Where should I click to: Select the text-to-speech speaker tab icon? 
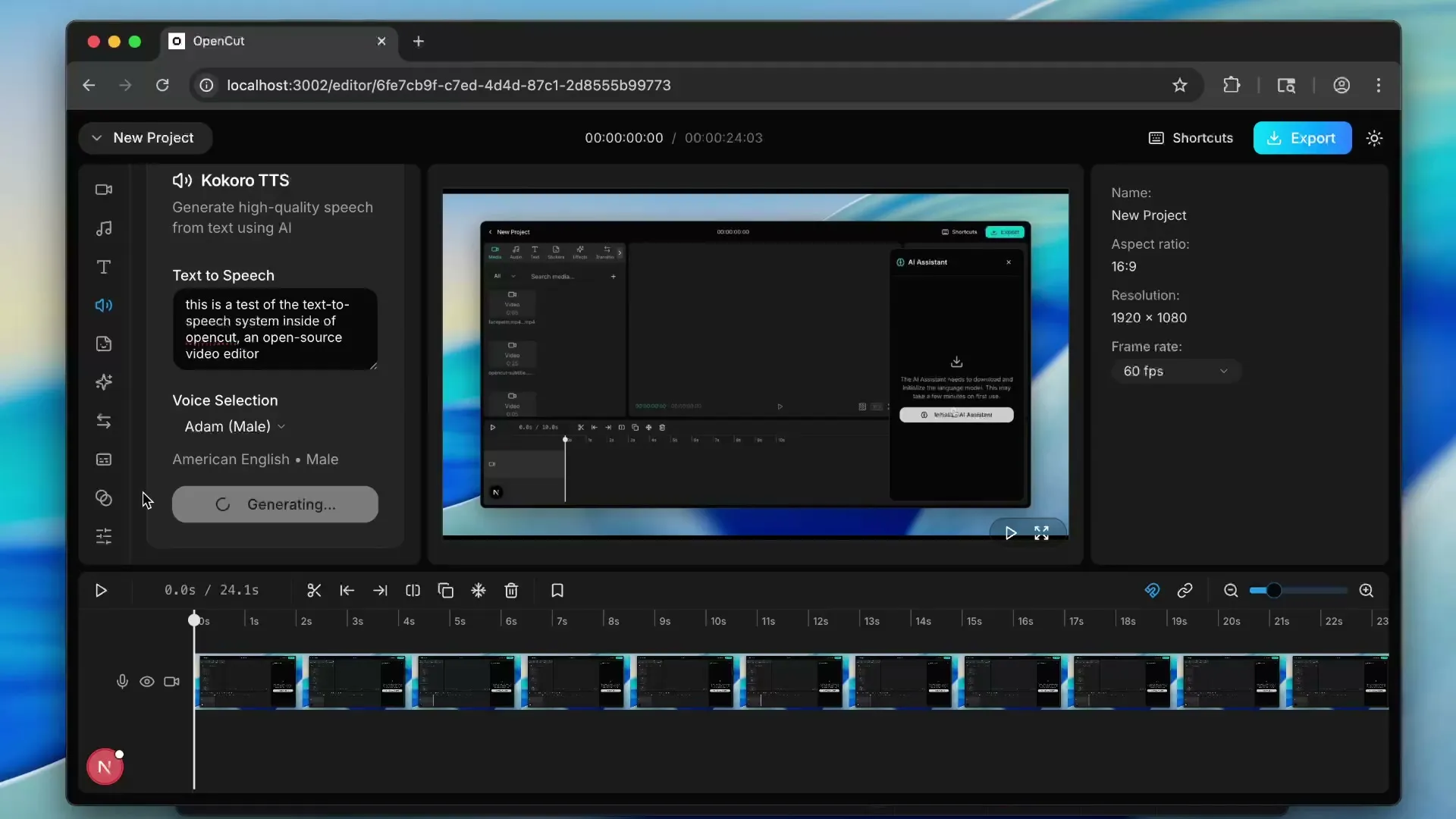[x=104, y=305]
